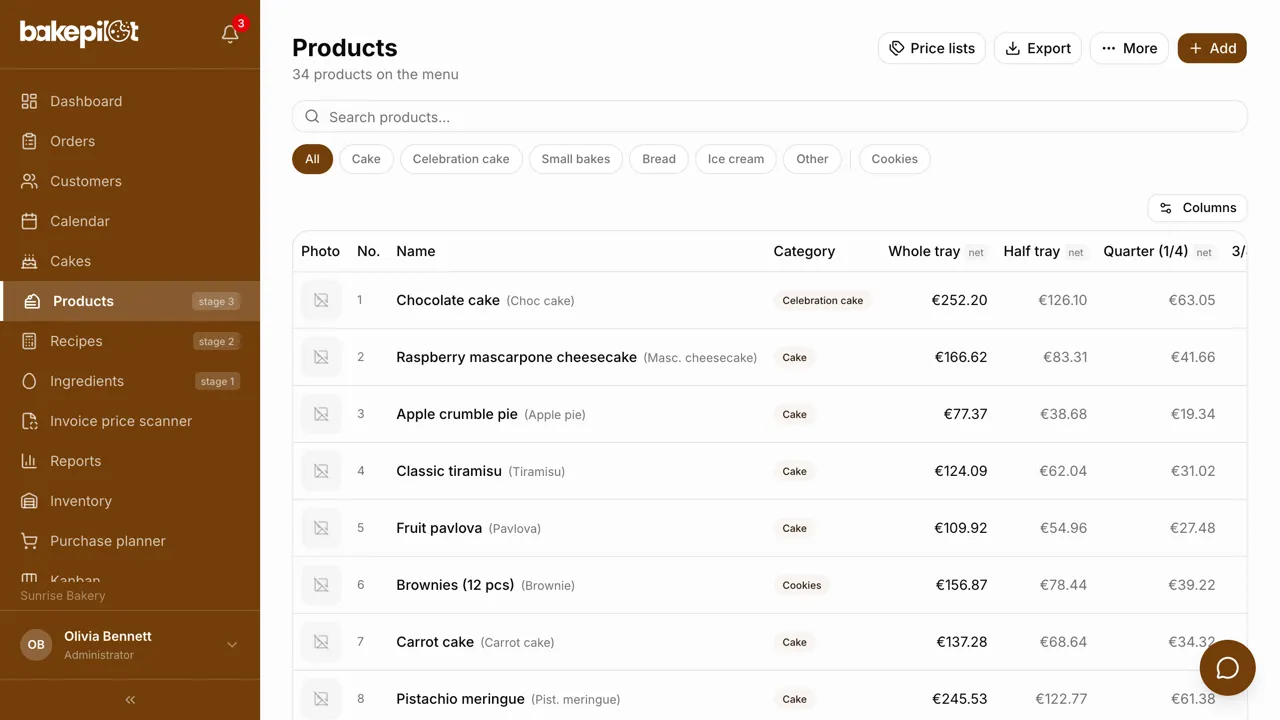Click photo placeholder for Chocolate cake
1280x720 pixels.
pyautogui.click(x=321, y=300)
